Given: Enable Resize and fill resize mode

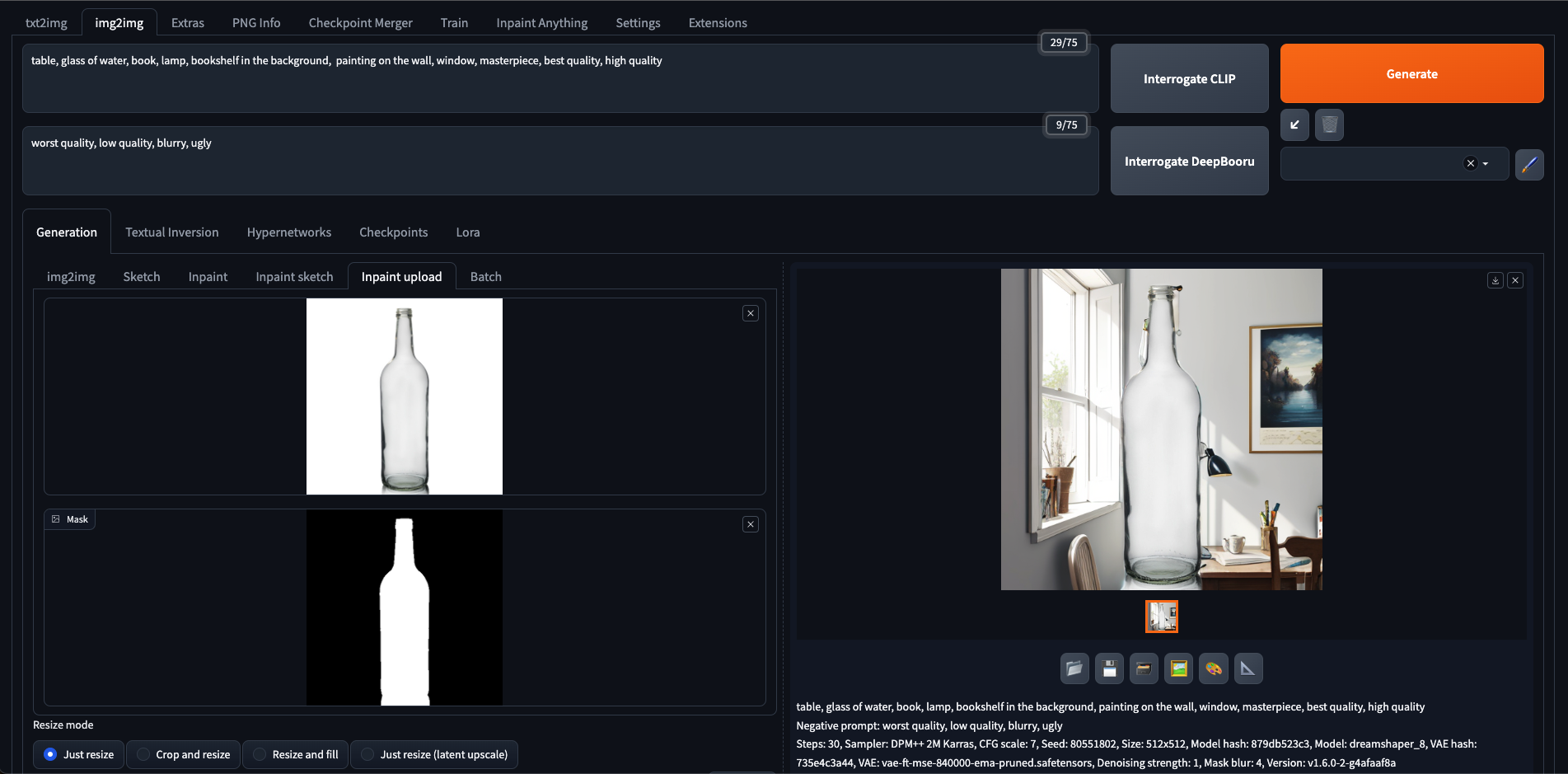Looking at the screenshot, I should pos(295,754).
